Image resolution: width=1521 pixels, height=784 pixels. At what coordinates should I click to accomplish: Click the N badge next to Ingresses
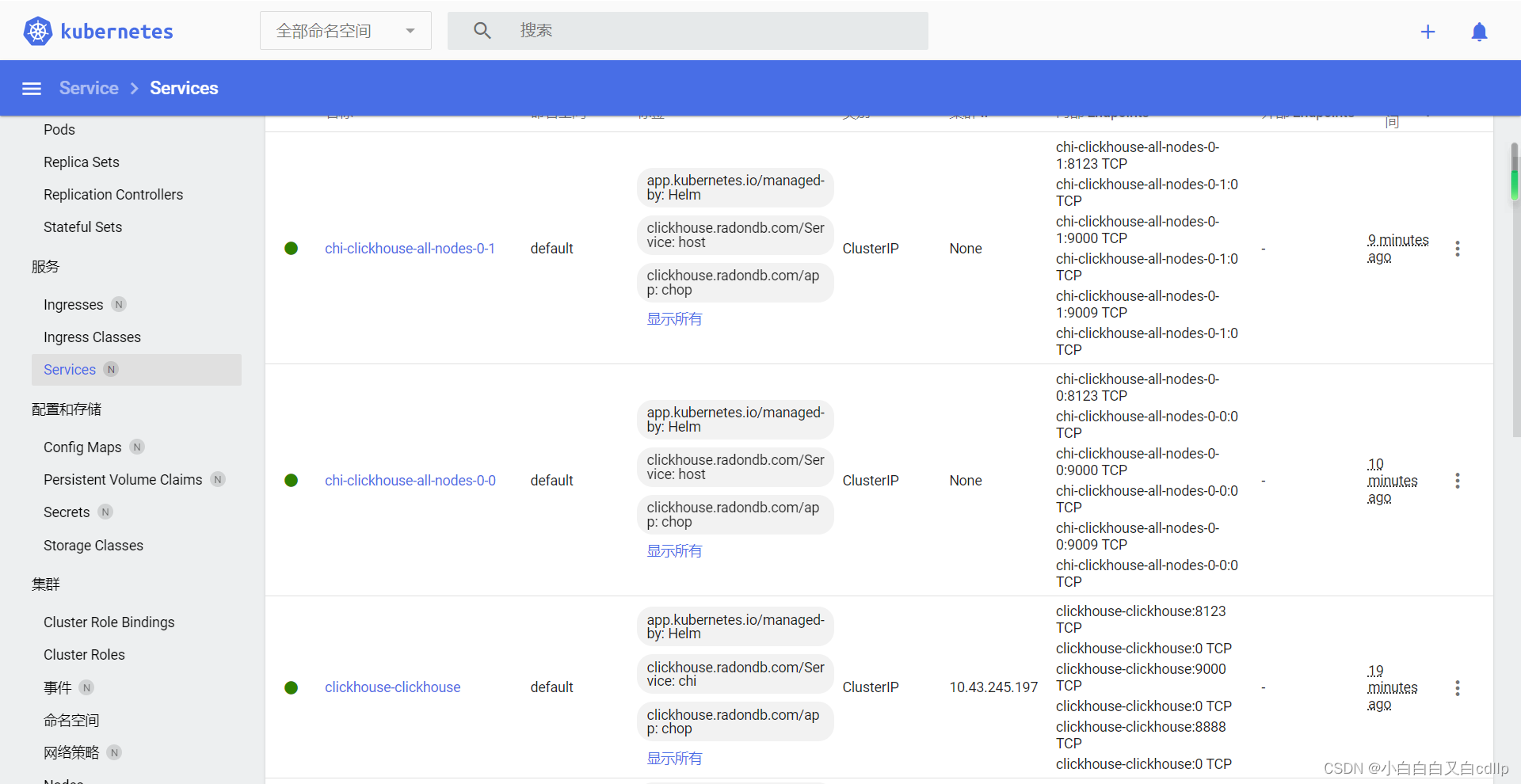119,305
